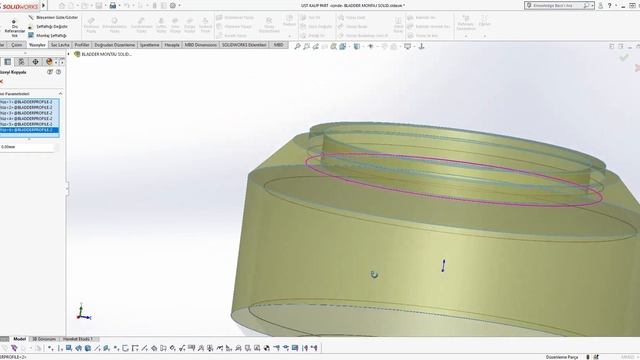Switch to the Profiller tab
Viewport: 640px width, 360px height.
coord(82,45)
